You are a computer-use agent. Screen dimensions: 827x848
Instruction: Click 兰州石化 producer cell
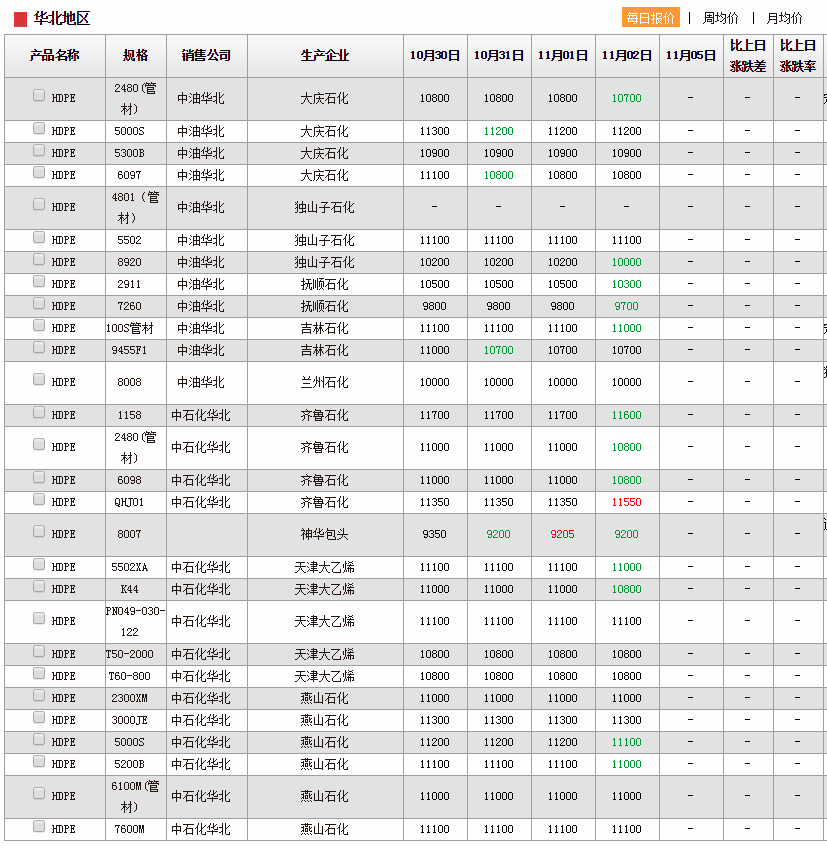pyautogui.click(x=325, y=382)
